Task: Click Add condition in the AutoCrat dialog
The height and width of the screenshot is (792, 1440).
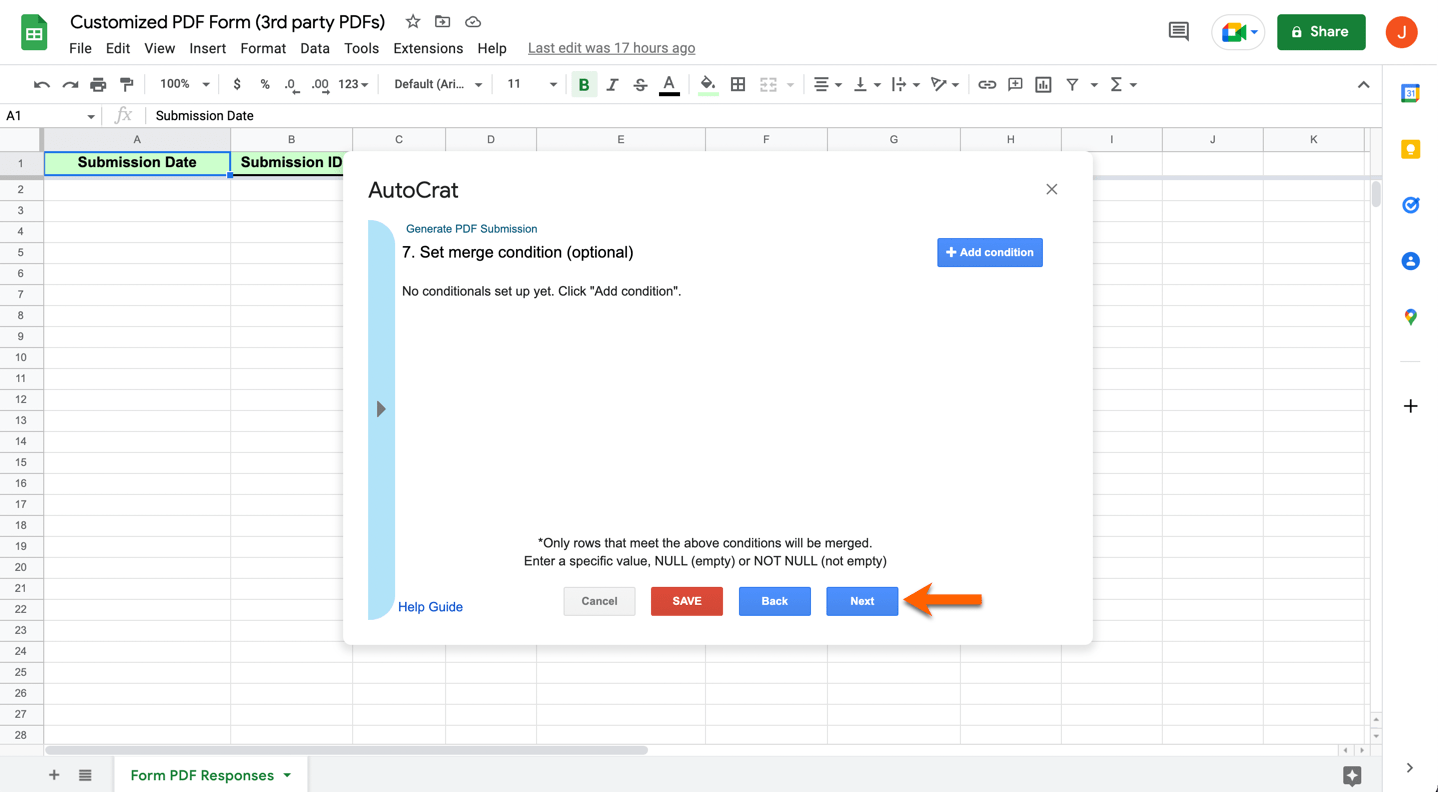Action: [x=990, y=253]
